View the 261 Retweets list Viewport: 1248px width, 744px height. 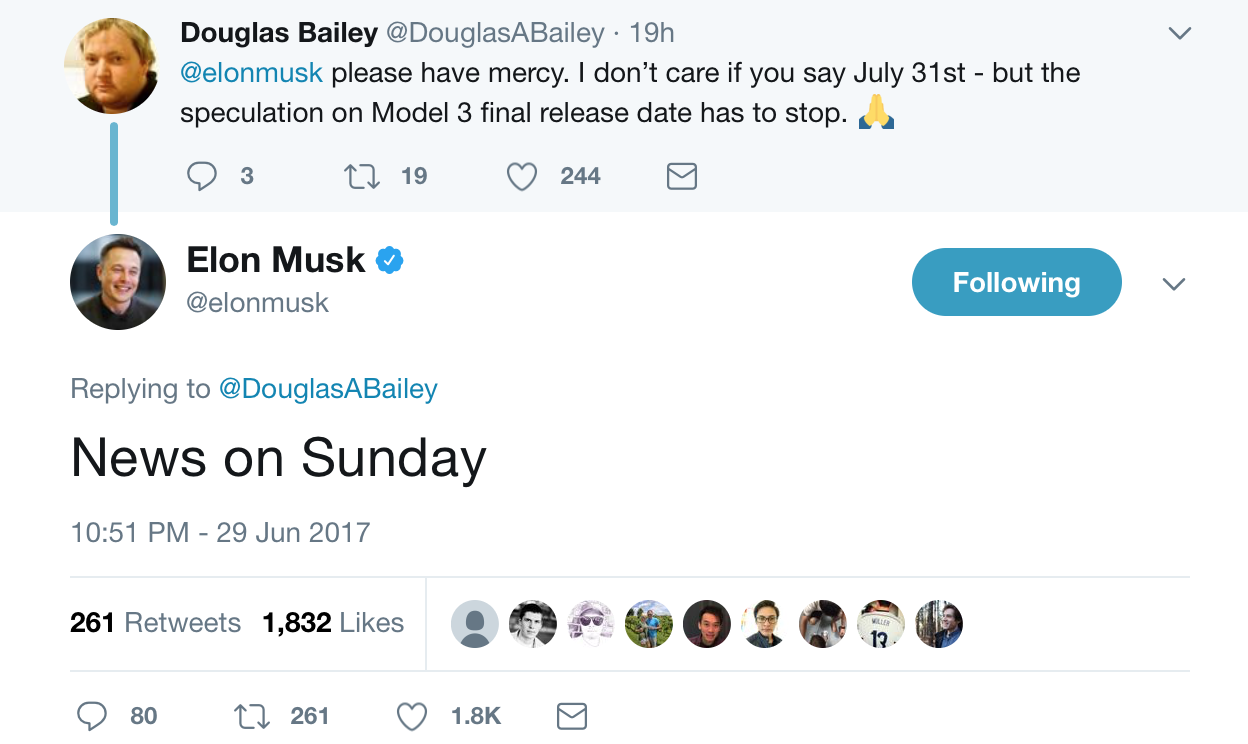155,623
